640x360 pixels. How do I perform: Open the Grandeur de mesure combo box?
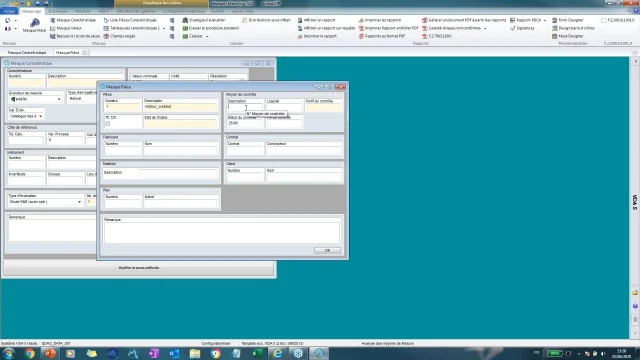[36, 99]
